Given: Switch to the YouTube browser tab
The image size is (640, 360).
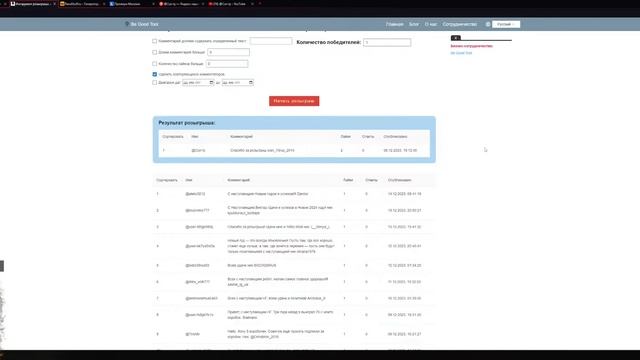Looking at the screenshot, I should click(x=231, y=4).
